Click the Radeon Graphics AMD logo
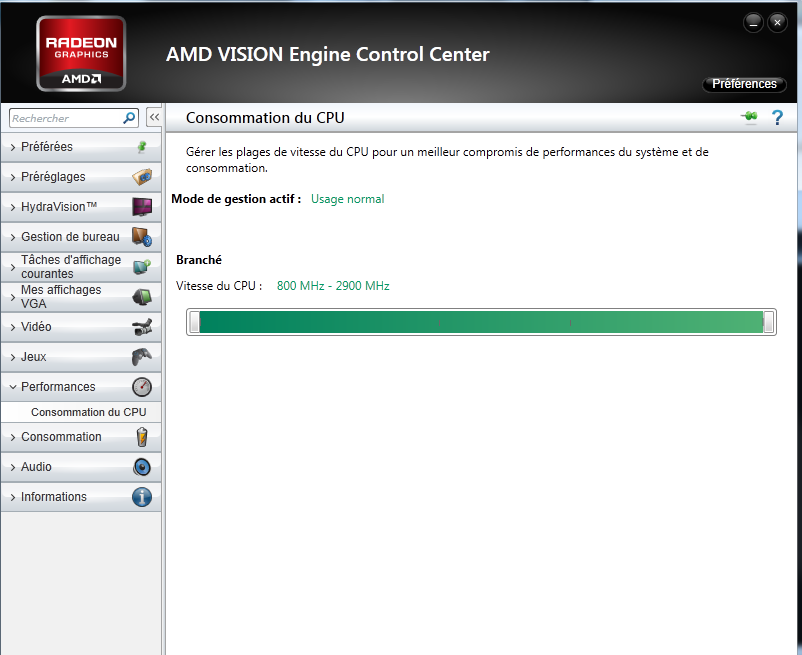802x655 pixels. click(x=81, y=54)
